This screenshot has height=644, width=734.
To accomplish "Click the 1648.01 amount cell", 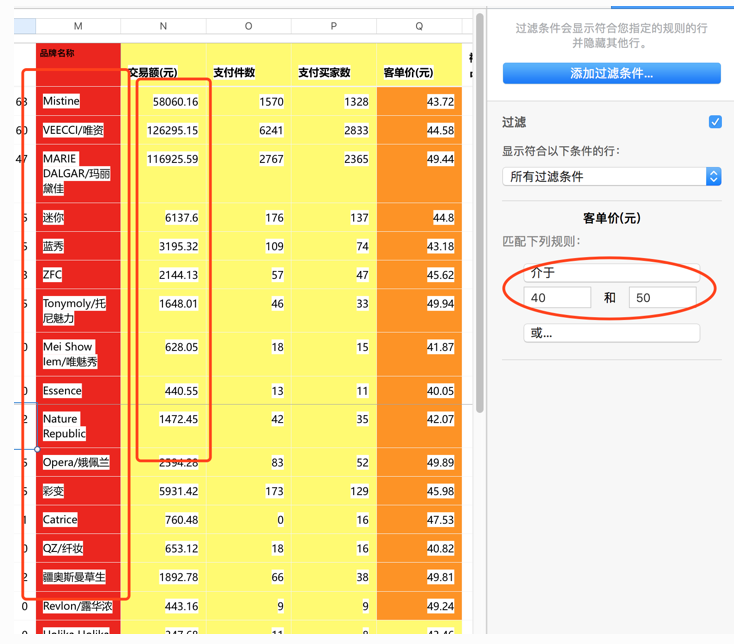I will (x=163, y=311).
